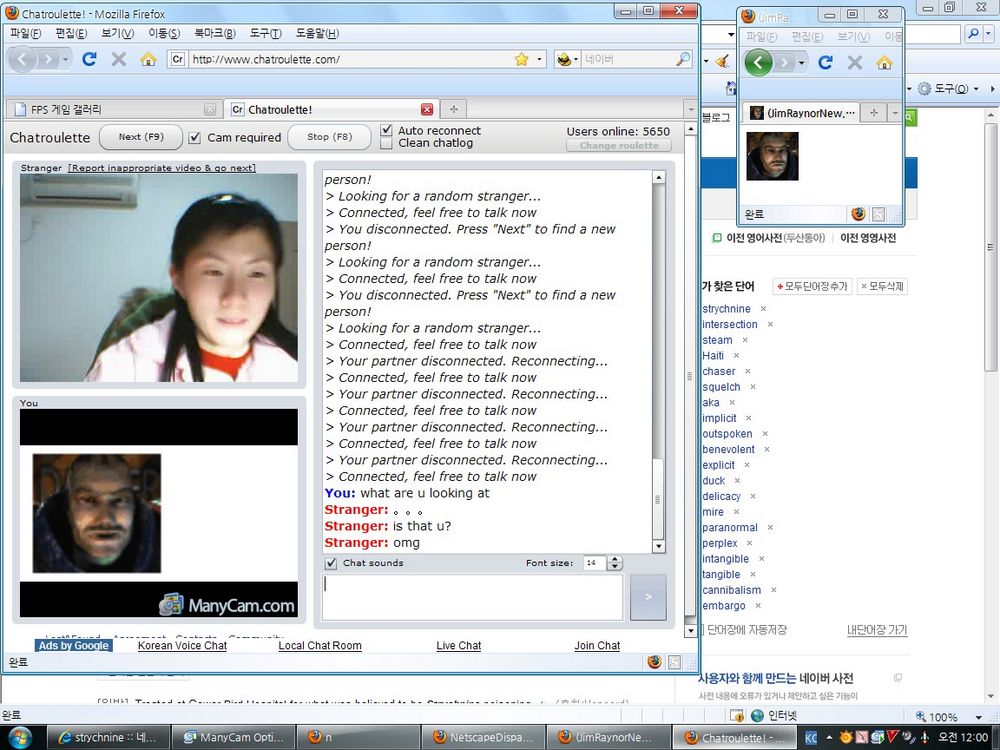Screen dimensions: 1000x750
Task: Open the 북마크(B) menu
Action: 214,33
